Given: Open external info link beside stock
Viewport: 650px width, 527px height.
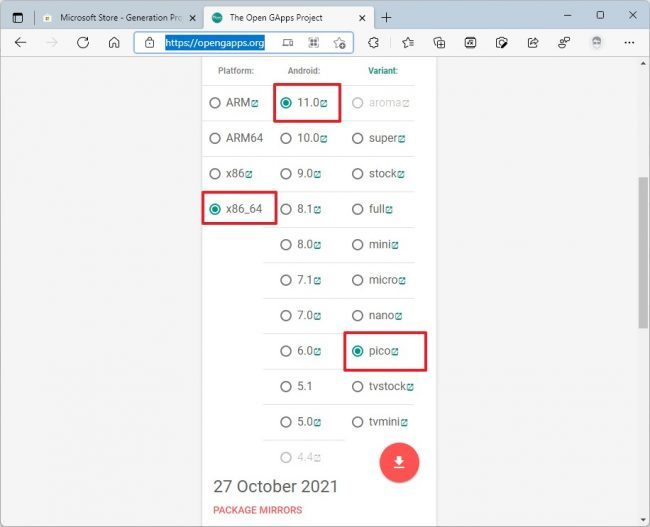Looking at the screenshot, I should (401, 175).
